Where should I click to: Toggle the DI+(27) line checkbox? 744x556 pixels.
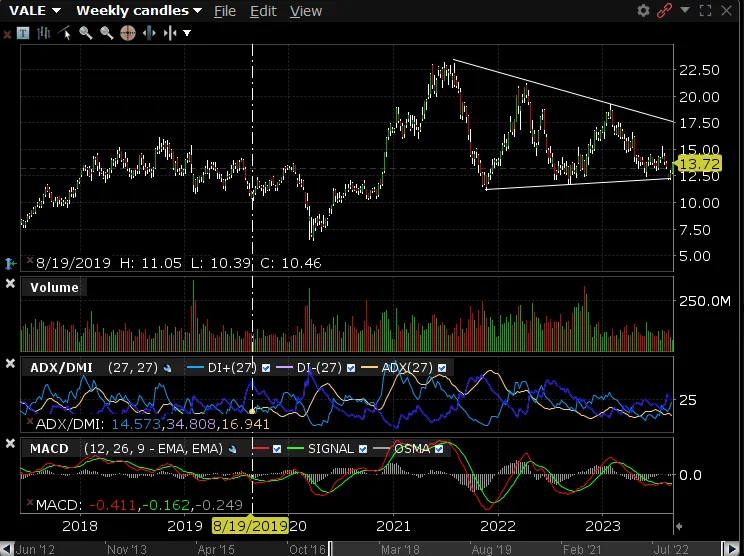(266, 368)
